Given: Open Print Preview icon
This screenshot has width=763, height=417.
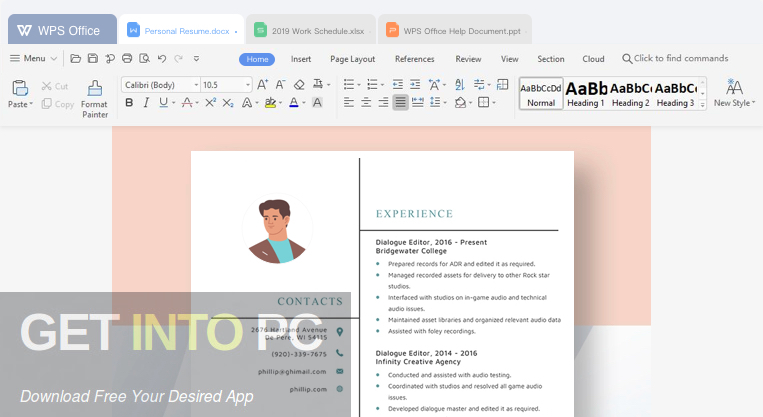Looking at the screenshot, I should tap(145, 58).
